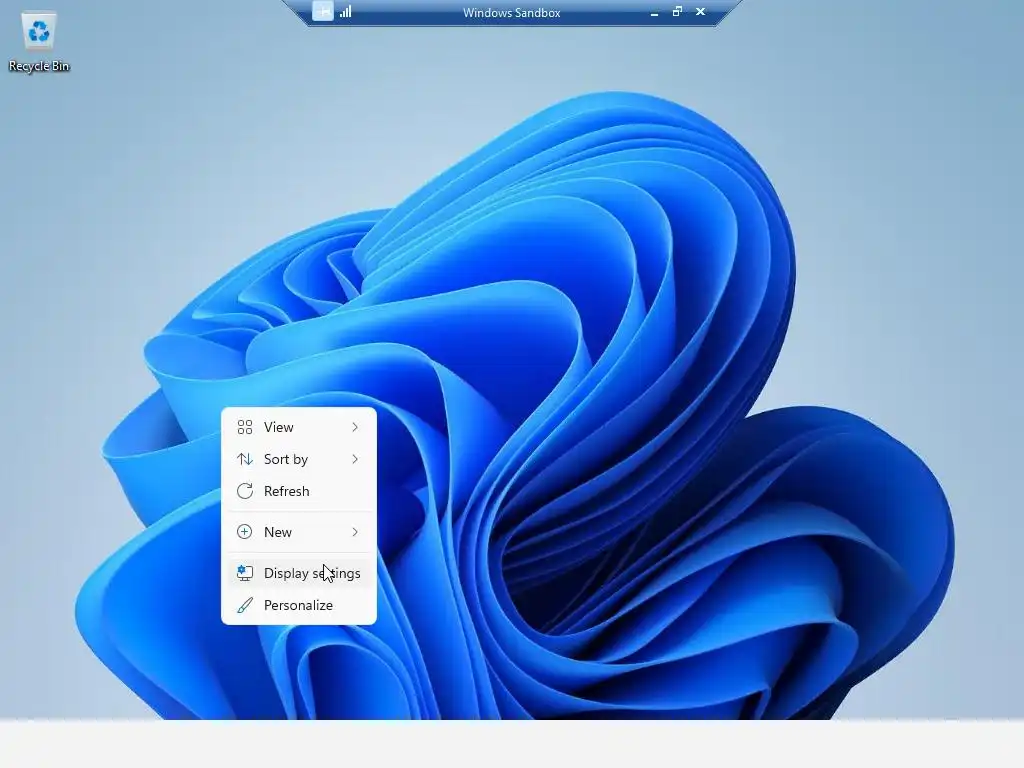Choose View from the context menu
The height and width of the screenshot is (768, 1024).
coord(298,427)
